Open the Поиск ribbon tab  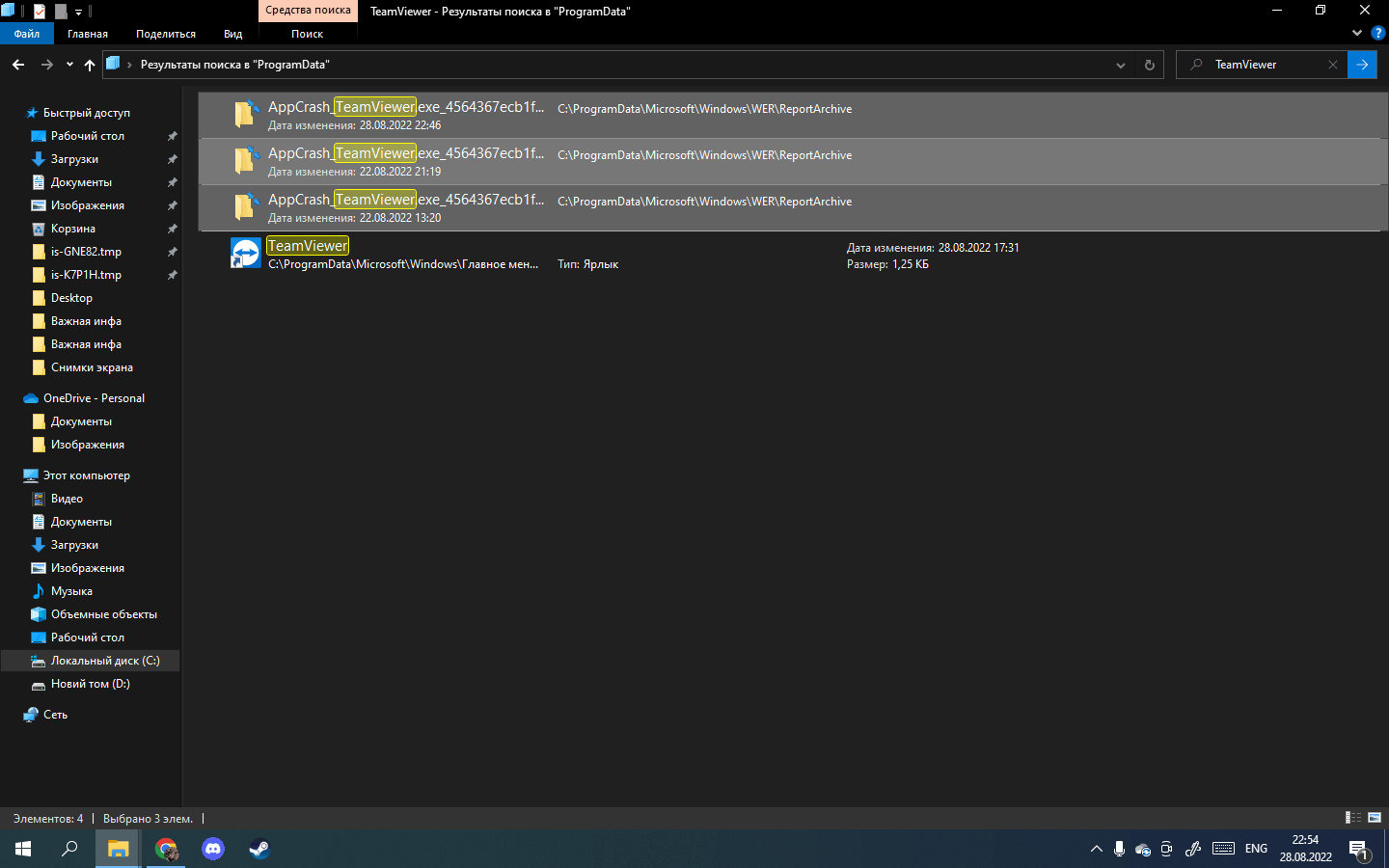308,34
